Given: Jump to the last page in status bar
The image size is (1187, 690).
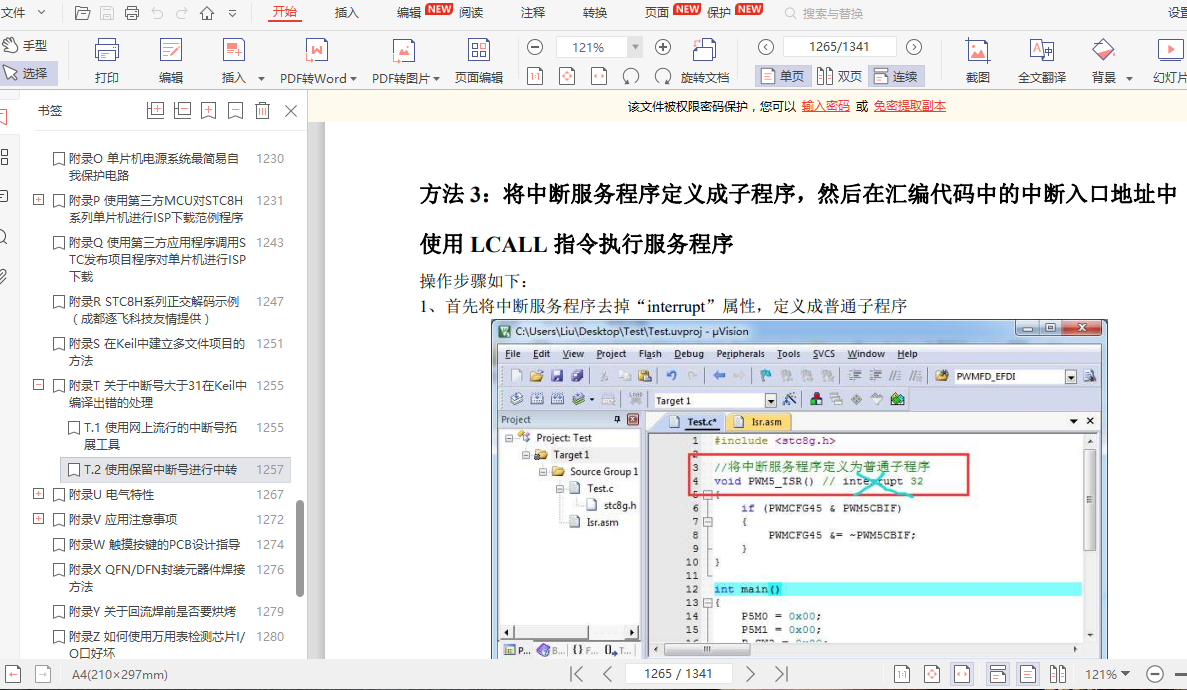Looking at the screenshot, I should tap(781, 673).
